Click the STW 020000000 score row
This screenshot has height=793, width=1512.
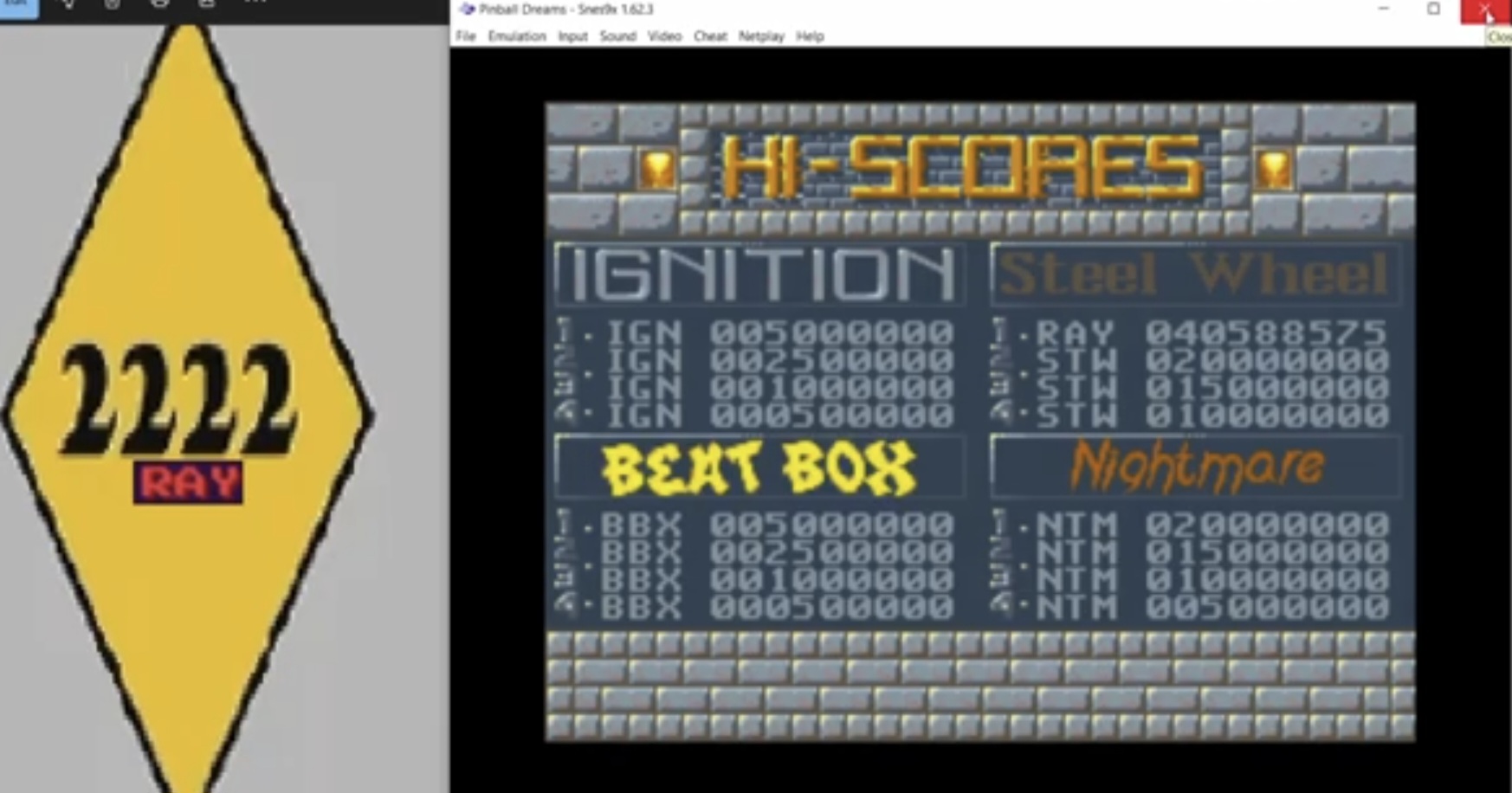click(1191, 360)
